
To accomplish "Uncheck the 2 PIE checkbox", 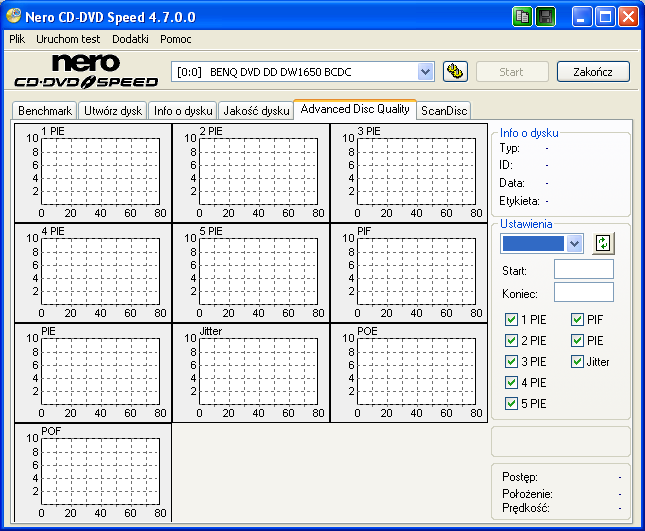I will [511, 341].
